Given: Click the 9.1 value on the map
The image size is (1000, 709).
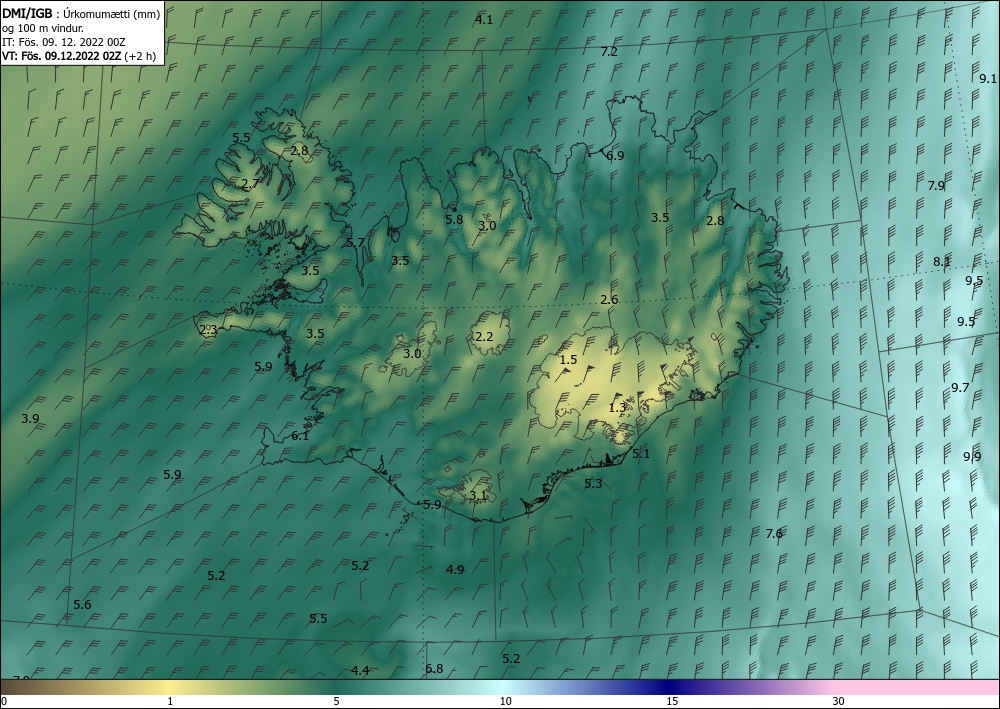Looking at the screenshot, I should pyautogui.click(x=987, y=78).
